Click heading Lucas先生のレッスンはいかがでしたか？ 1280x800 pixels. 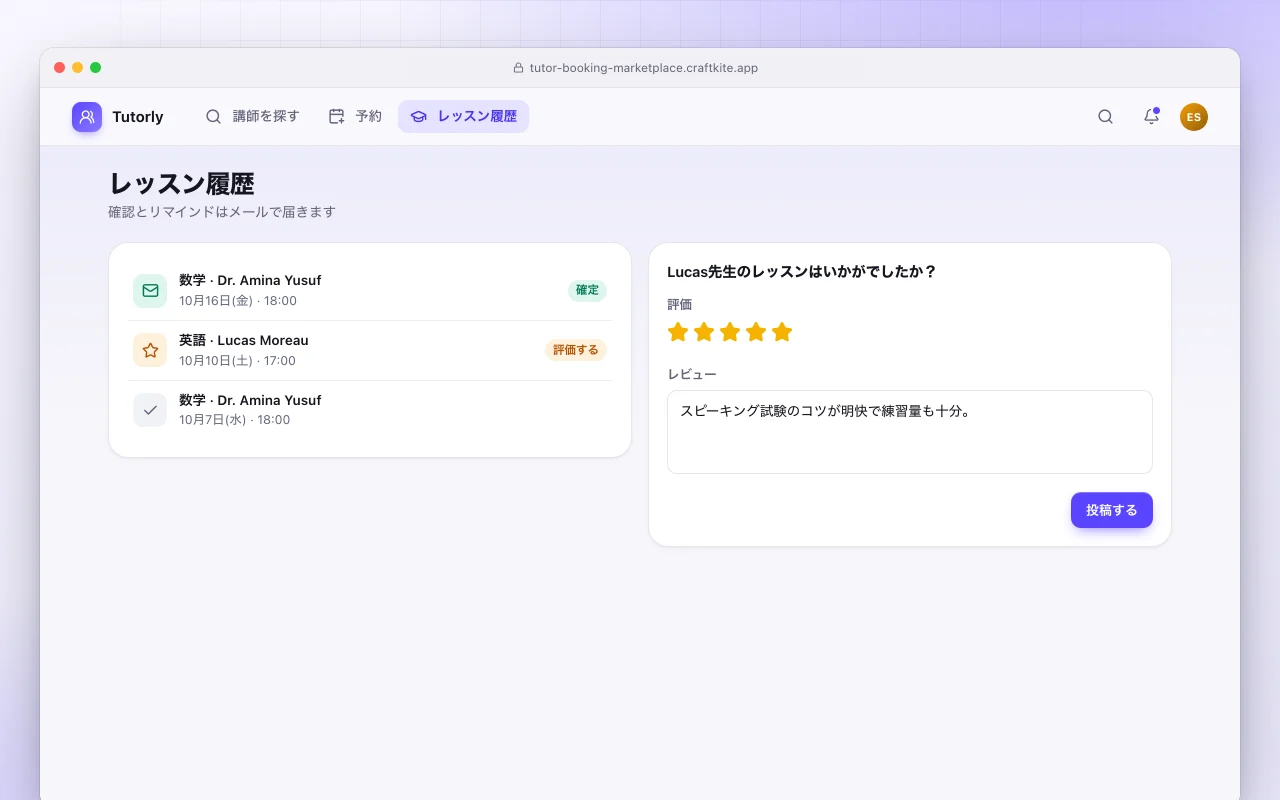pos(801,272)
